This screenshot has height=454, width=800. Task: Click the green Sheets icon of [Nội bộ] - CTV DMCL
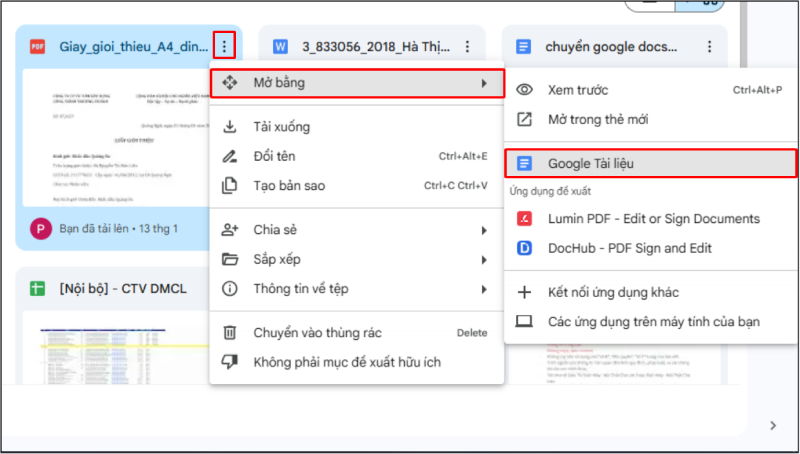click(x=37, y=289)
